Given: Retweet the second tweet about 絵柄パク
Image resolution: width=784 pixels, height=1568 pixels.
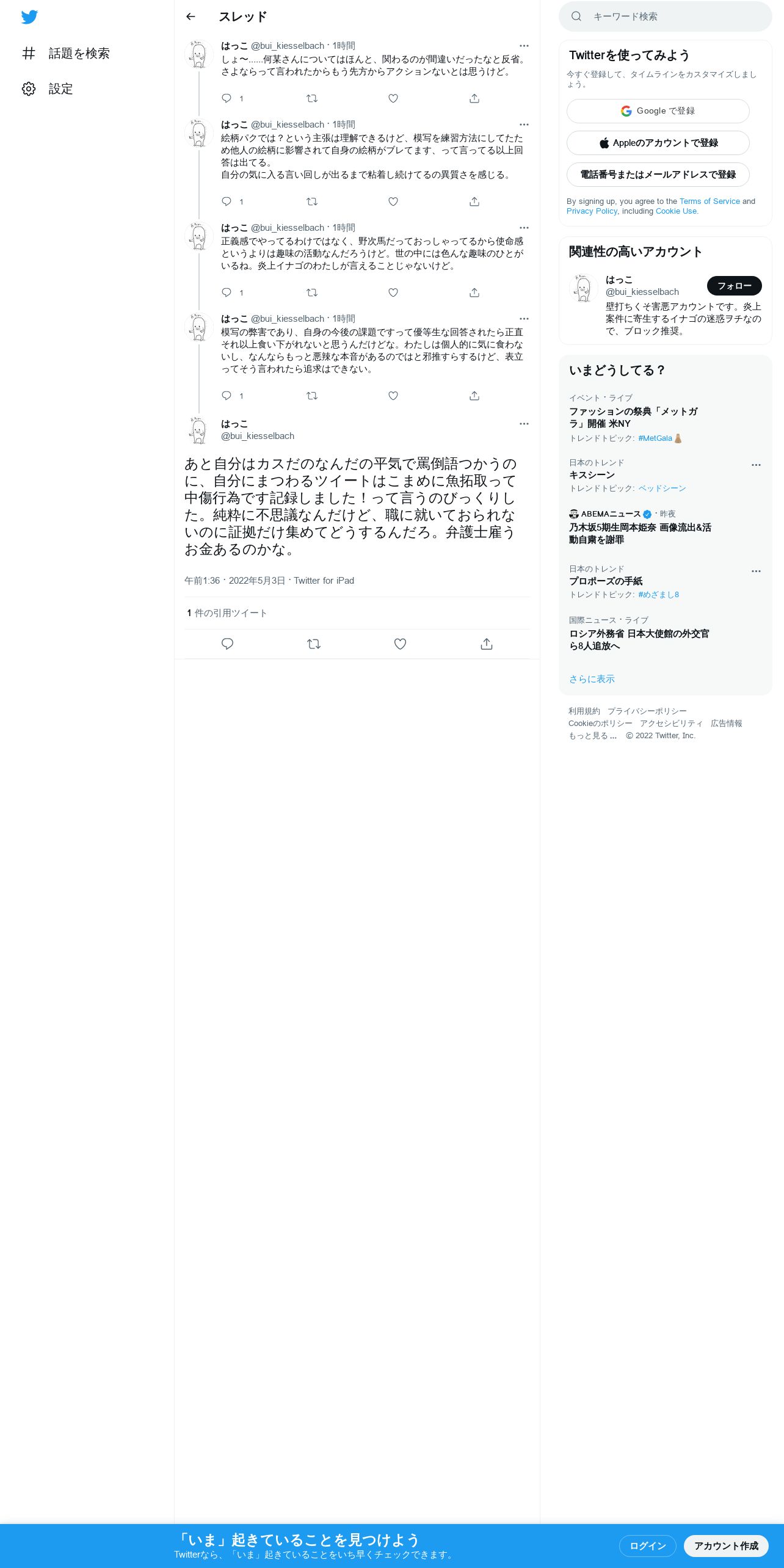Looking at the screenshot, I should 311,201.
